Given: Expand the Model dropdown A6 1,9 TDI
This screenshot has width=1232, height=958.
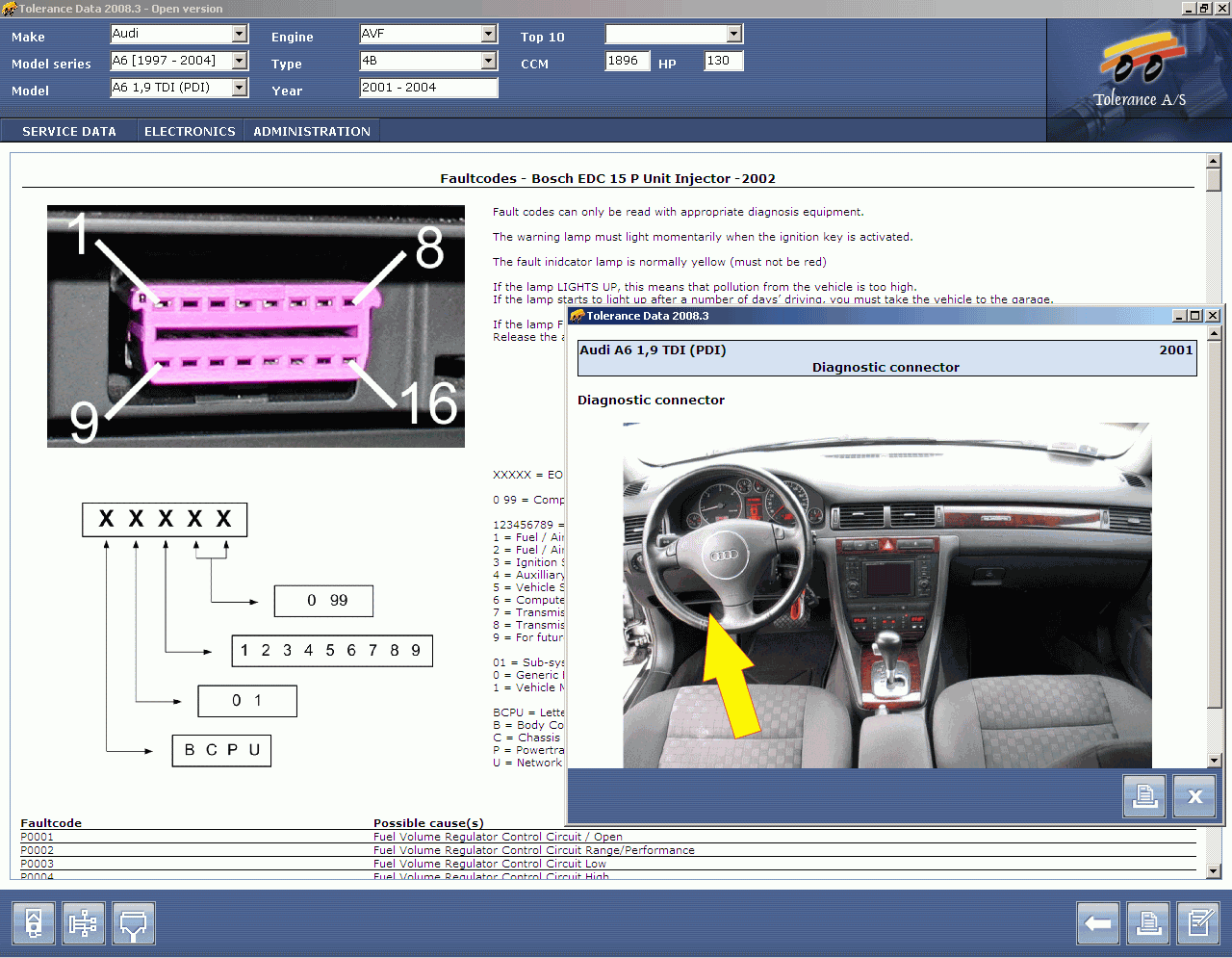Looking at the screenshot, I should coord(240,88).
